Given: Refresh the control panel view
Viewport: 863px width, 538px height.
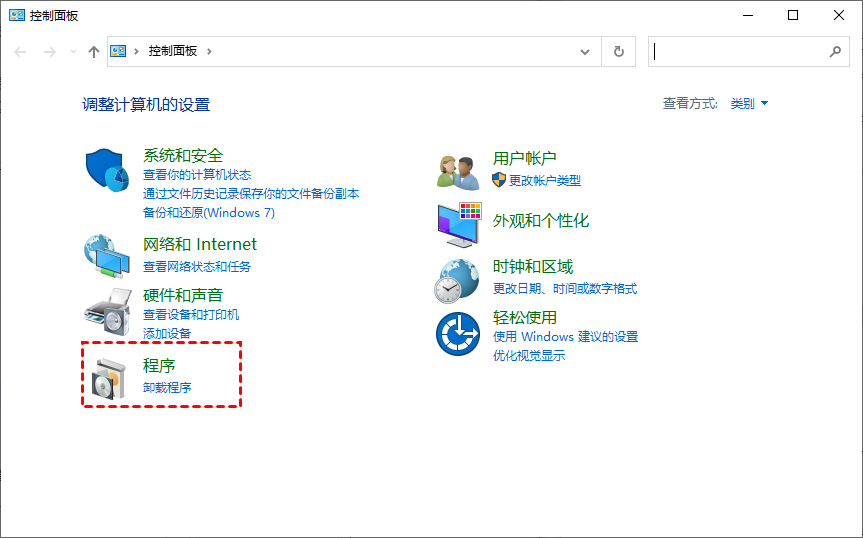Looking at the screenshot, I should [x=619, y=52].
